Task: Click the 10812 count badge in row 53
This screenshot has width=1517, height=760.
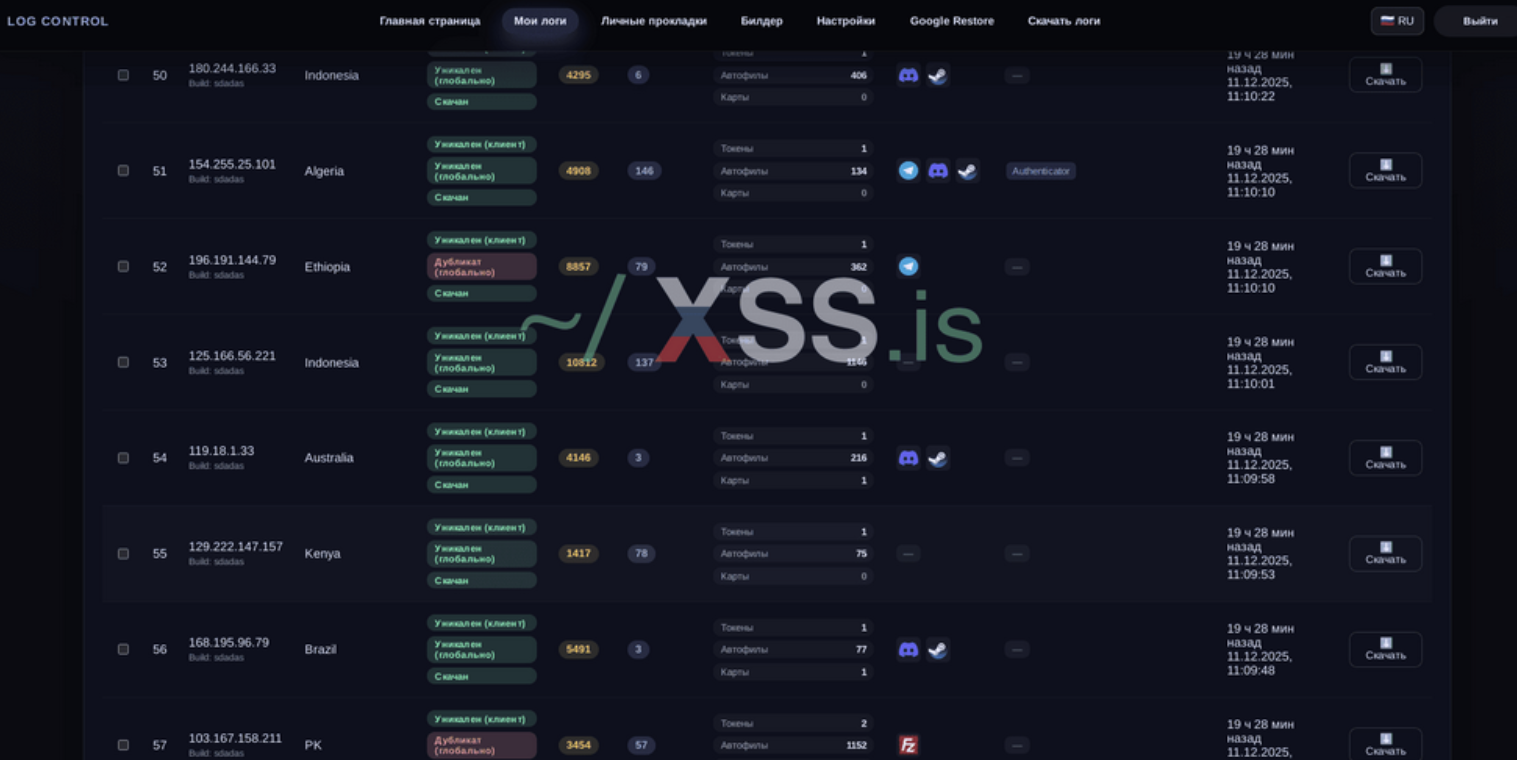Action: pyautogui.click(x=581, y=362)
